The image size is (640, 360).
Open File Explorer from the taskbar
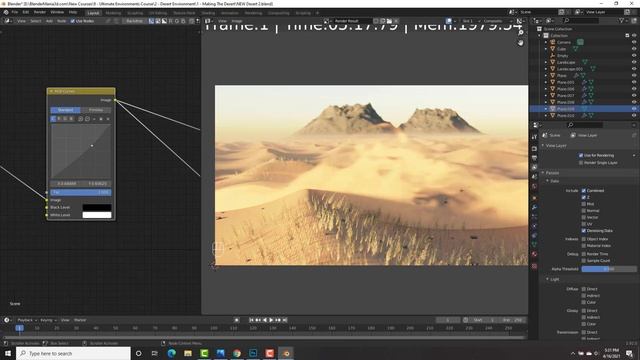(188, 353)
